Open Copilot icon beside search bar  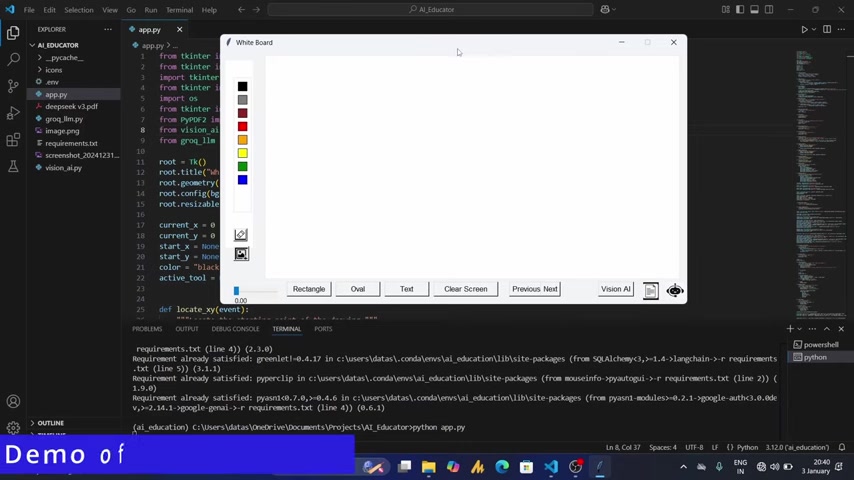[605, 9]
